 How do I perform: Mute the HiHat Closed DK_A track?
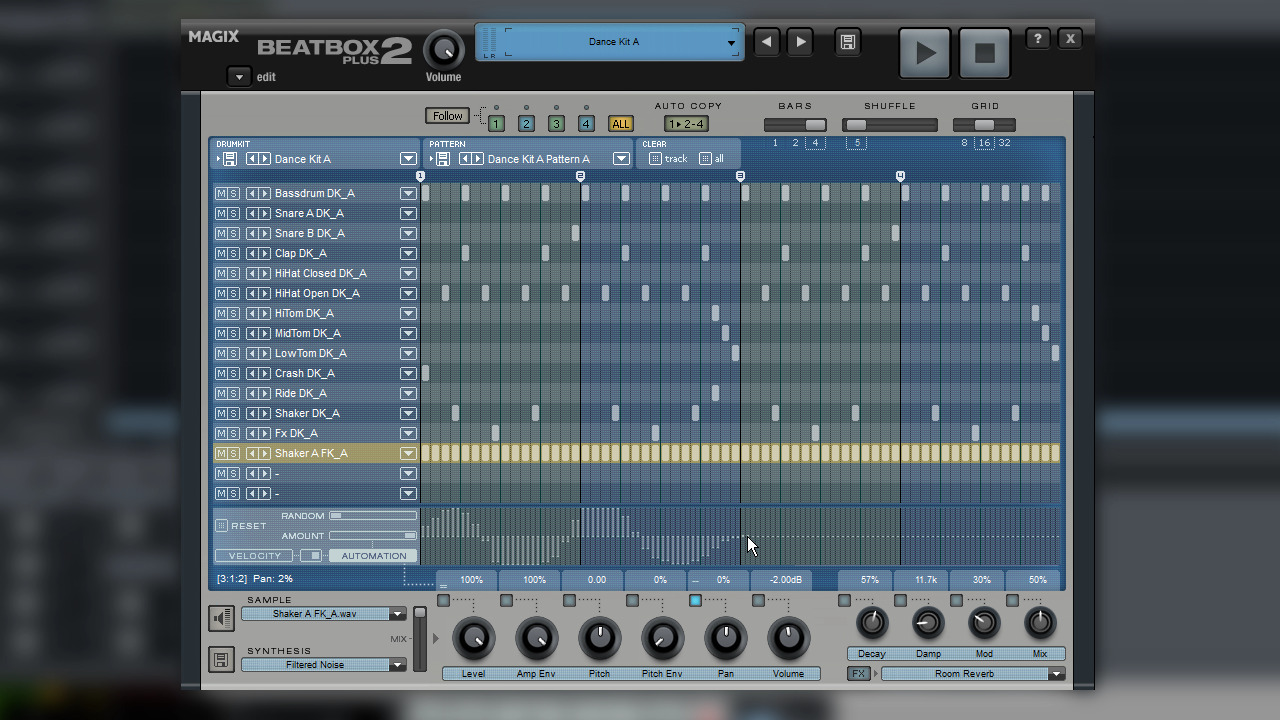221,273
